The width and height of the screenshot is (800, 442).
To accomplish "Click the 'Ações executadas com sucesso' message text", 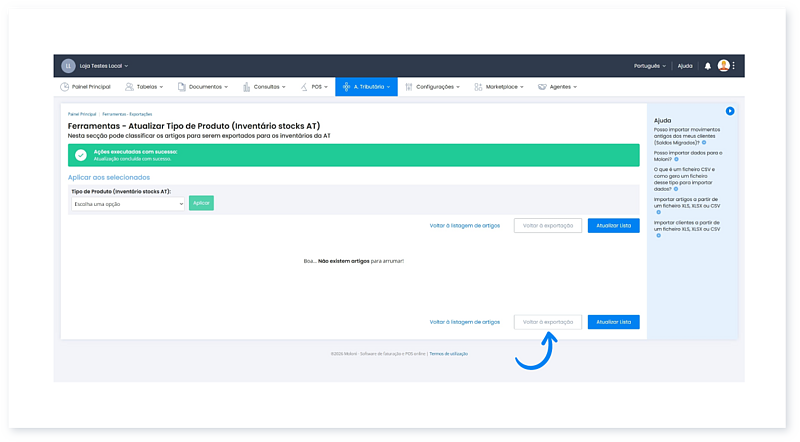I will [x=135, y=152].
